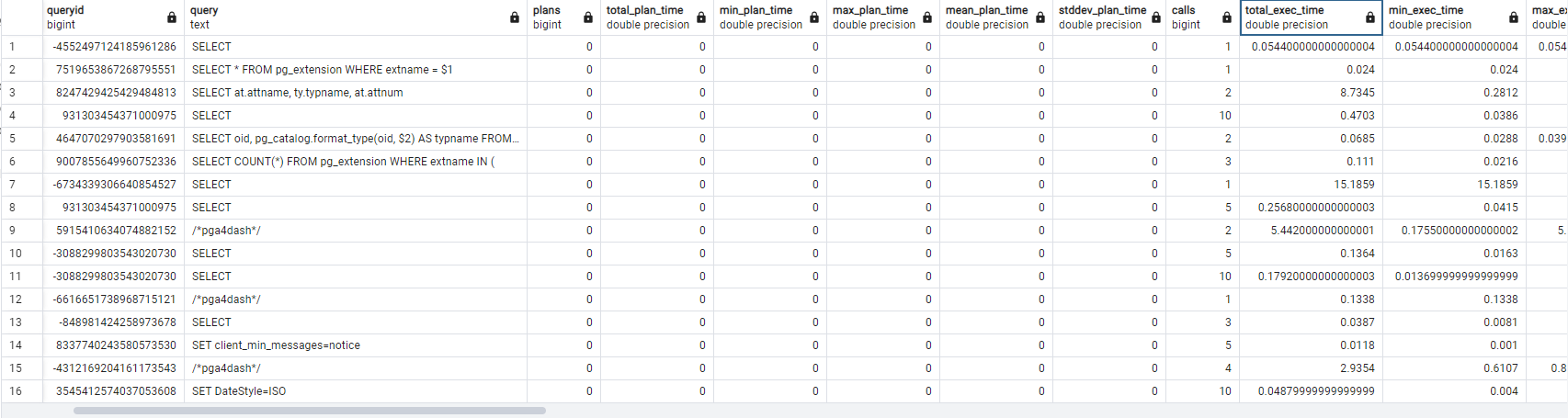Screen dimensions: 1568x418
Task: Click the max_plan_time column lock icon
Action: (x=927, y=17)
